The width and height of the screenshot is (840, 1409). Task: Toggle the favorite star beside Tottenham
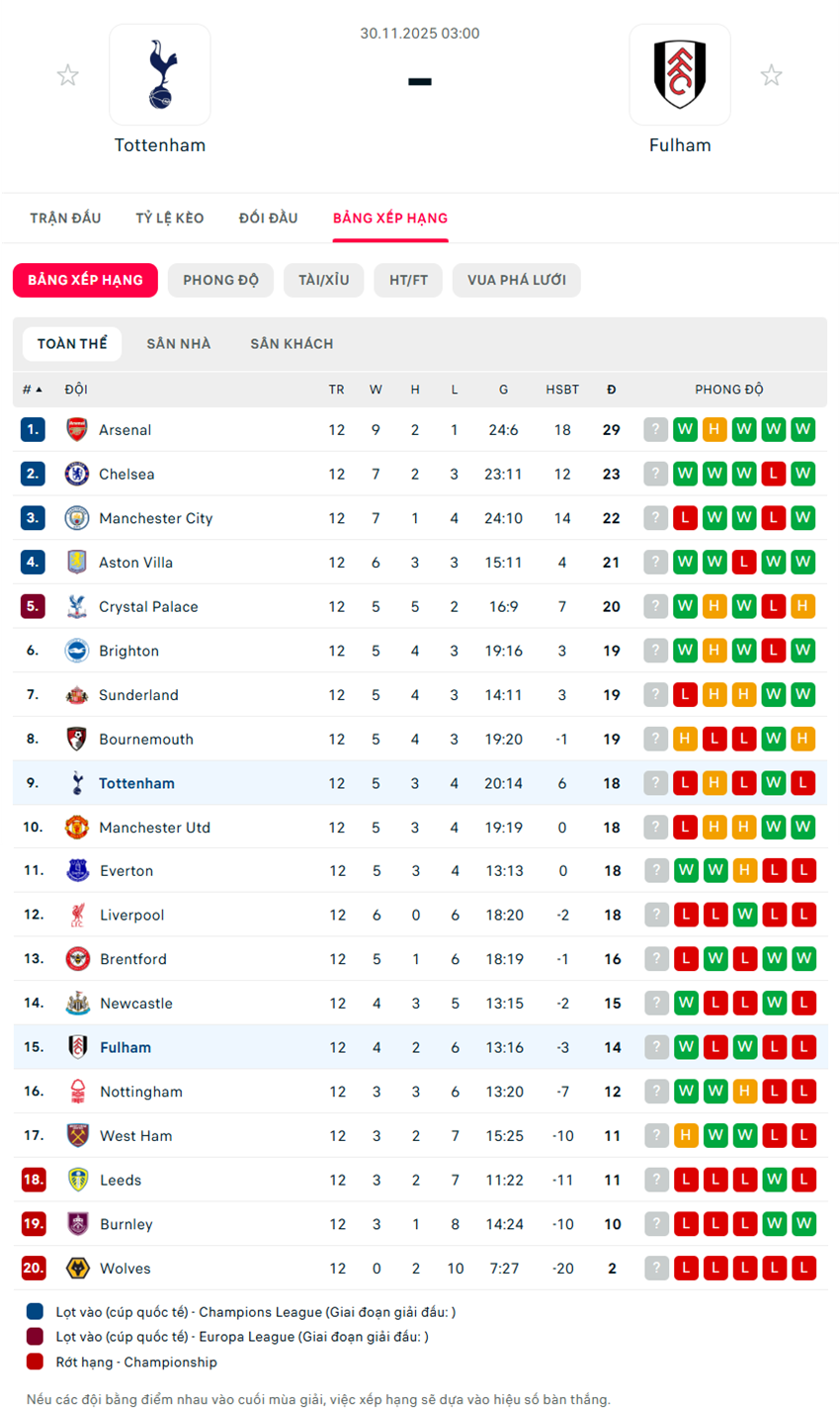(x=67, y=75)
